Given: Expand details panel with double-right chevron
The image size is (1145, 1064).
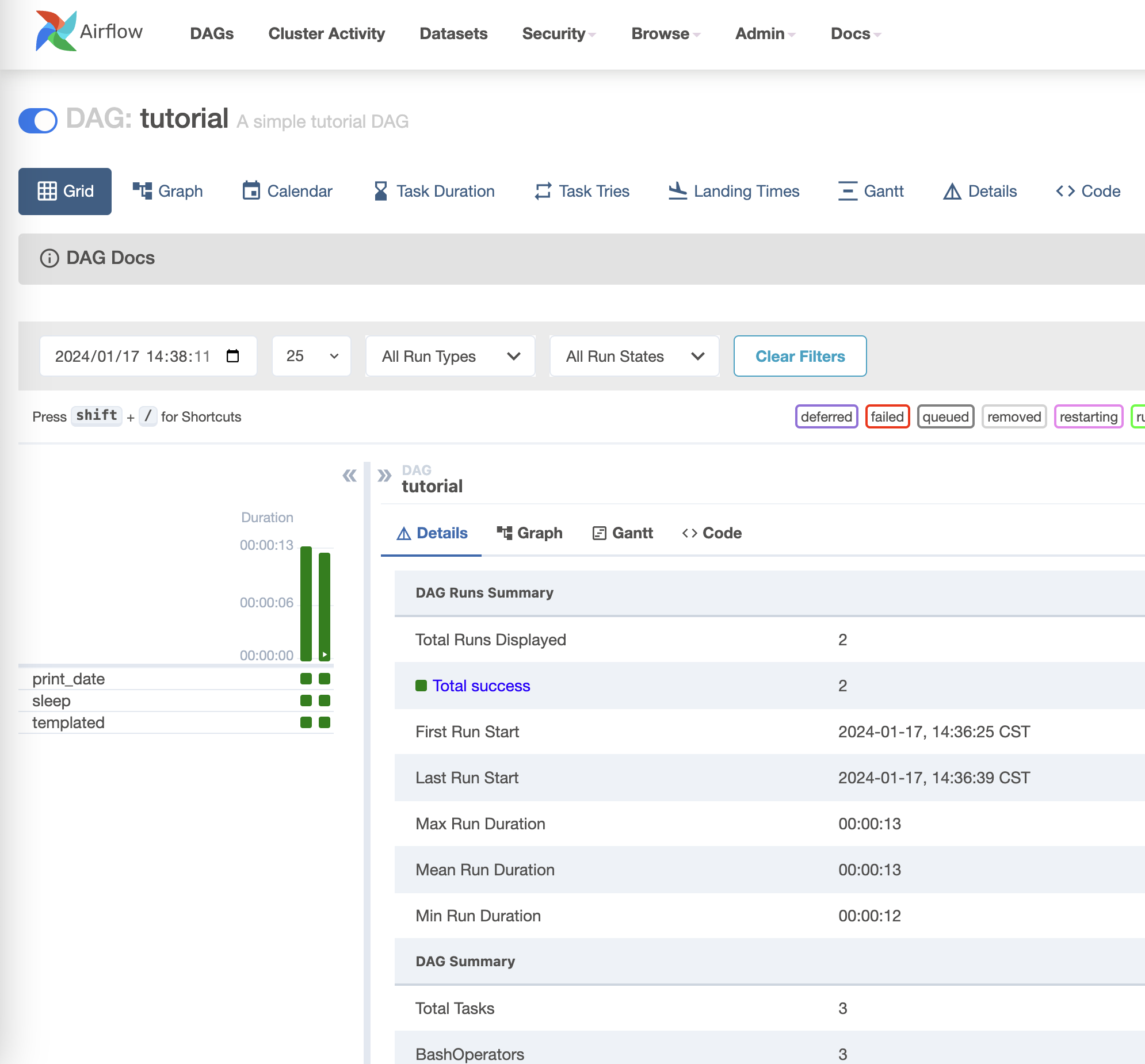Looking at the screenshot, I should [384, 476].
